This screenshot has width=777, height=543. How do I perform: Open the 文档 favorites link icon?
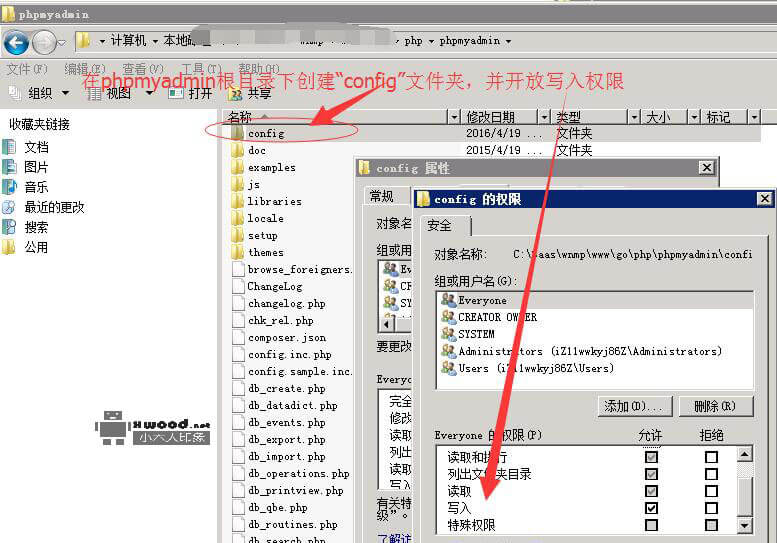point(9,147)
